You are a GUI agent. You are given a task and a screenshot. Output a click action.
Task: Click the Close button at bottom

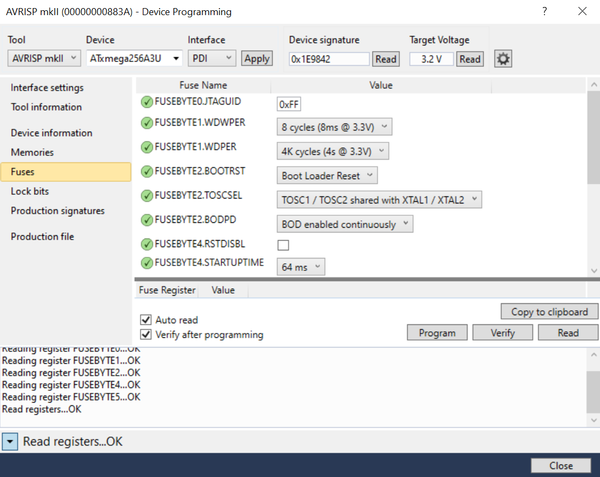[561, 466]
